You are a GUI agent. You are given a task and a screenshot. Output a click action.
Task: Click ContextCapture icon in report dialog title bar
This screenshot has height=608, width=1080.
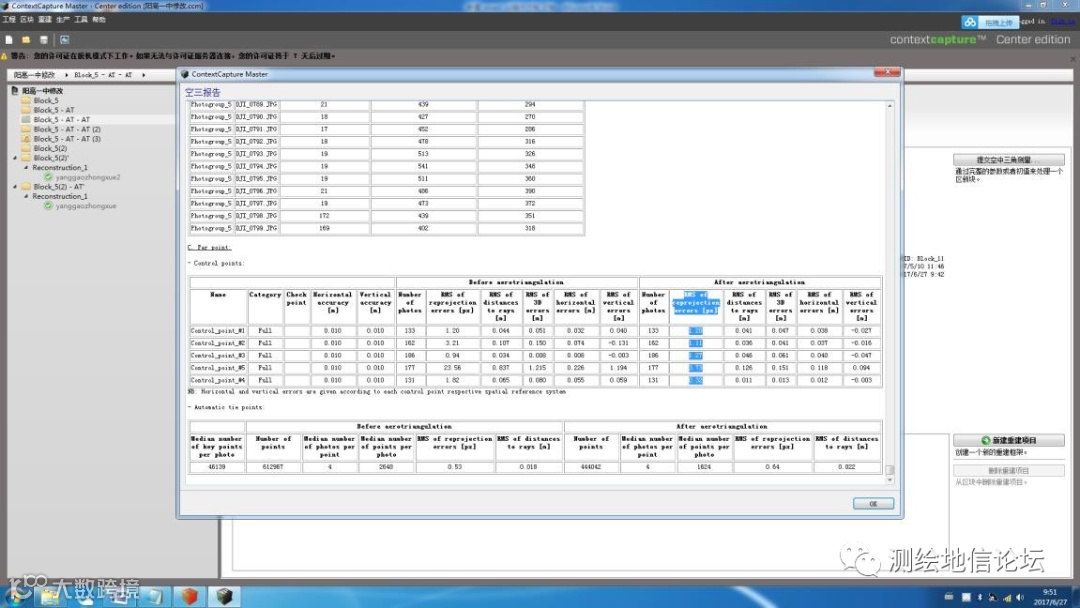(185, 74)
